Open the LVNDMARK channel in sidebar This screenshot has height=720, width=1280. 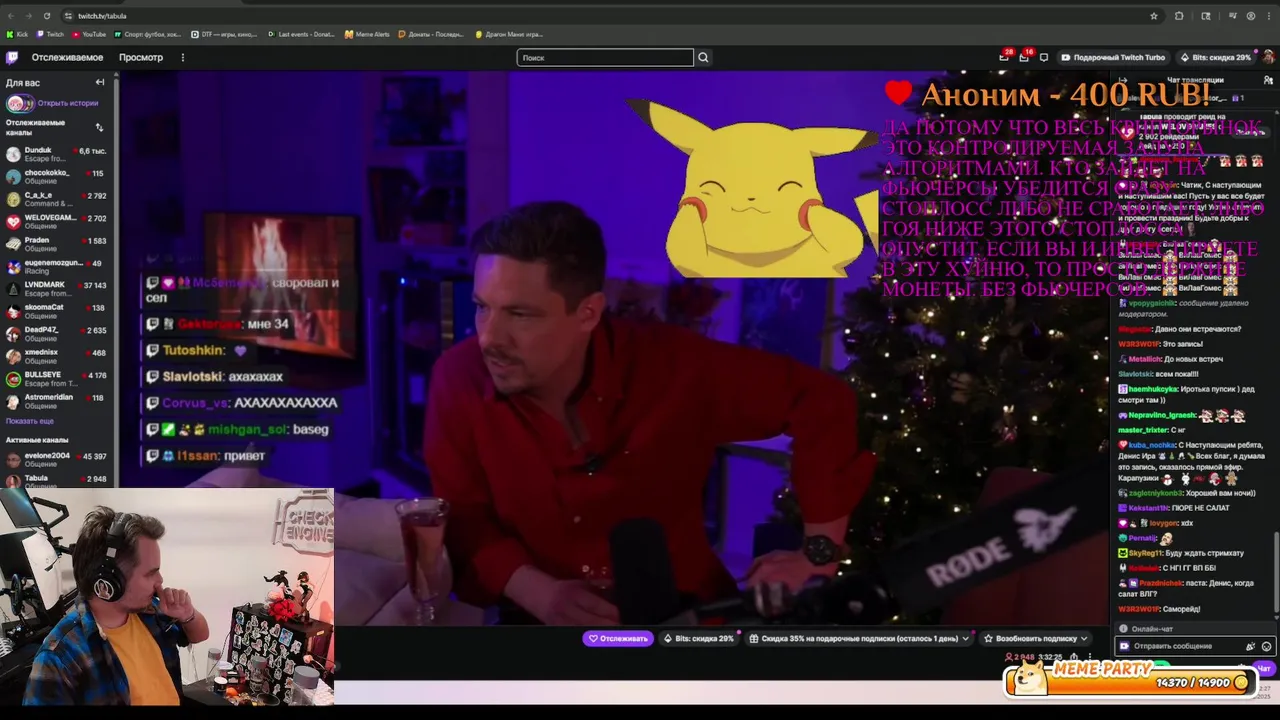pos(57,289)
